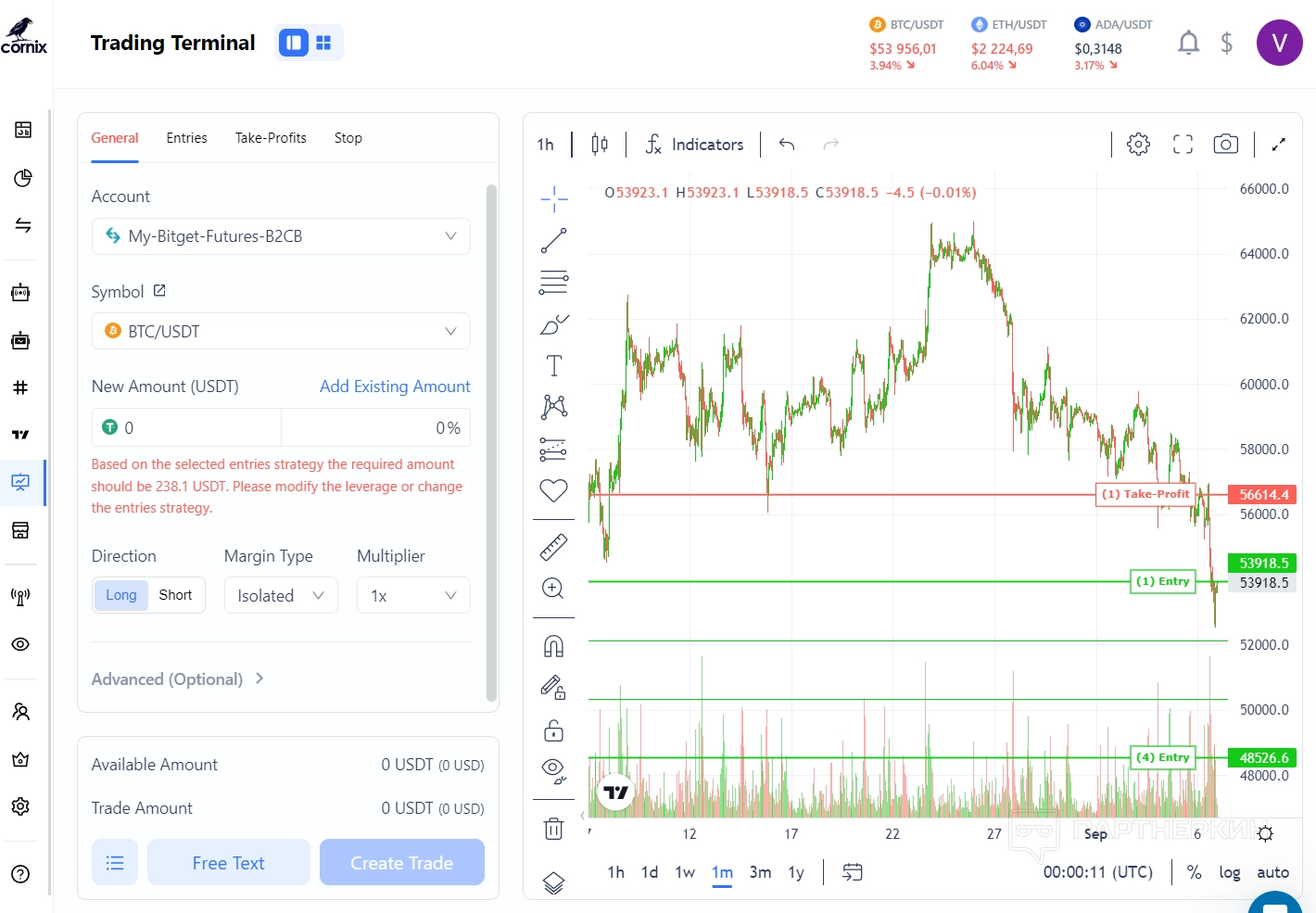The width and height of the screenshot is (1316, 913).
Task: Select the trend line drawing tool
Action: tap(553, 241)
